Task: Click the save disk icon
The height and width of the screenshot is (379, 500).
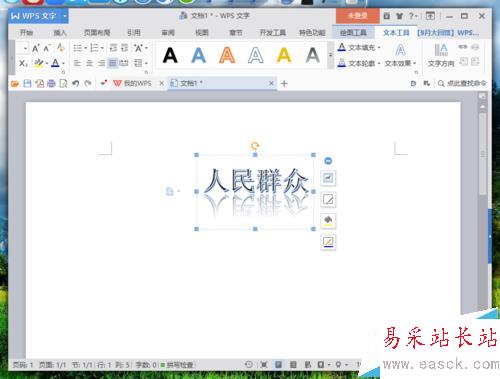Action: pyautogui.click(x=27, y=83)
